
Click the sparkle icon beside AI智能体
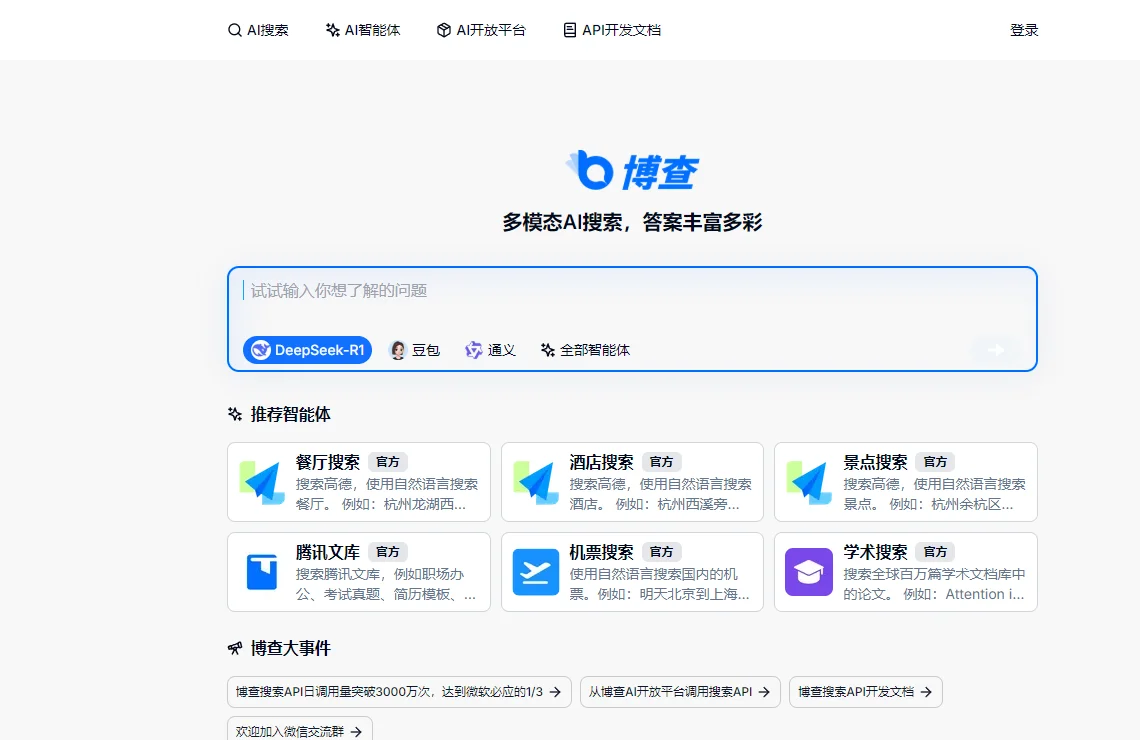click(332, 30)
